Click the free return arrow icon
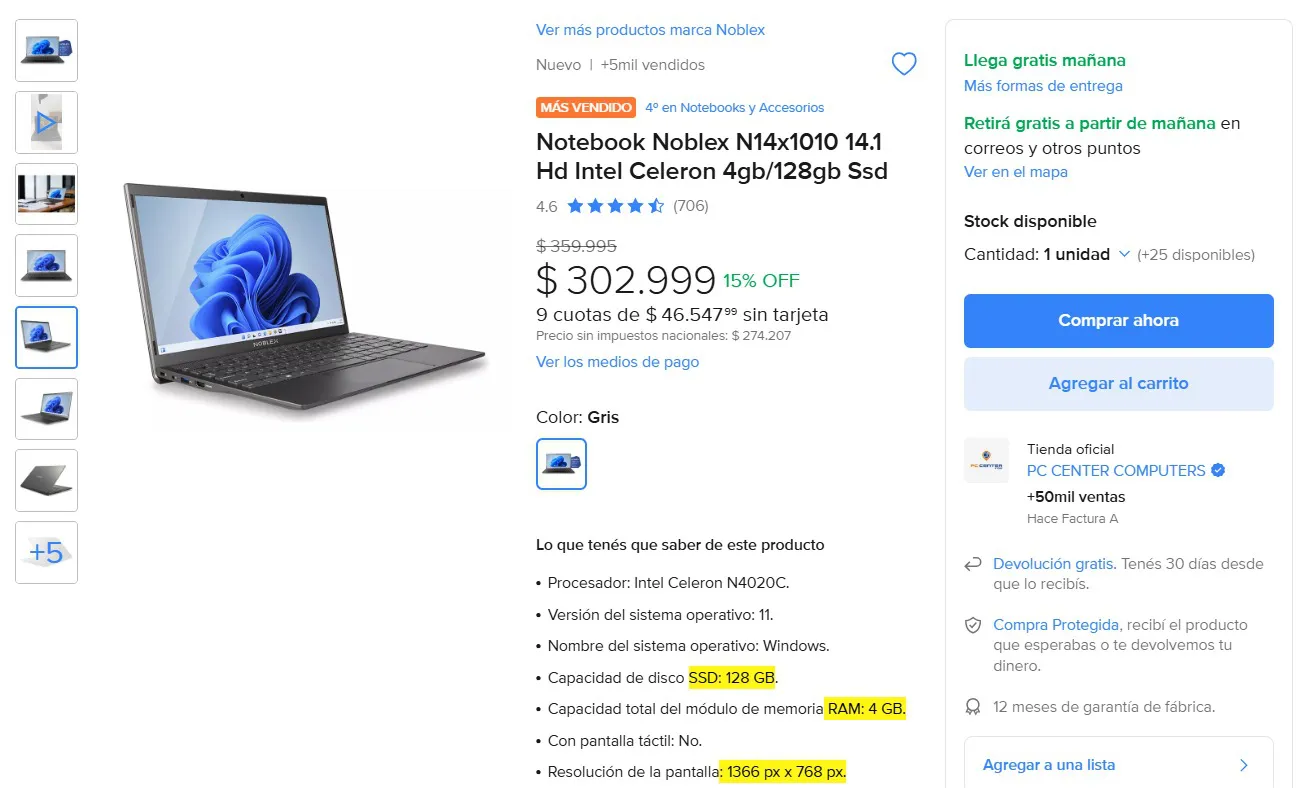Image resolution: width=1315 pixels, height=788 pixels. 972,565
